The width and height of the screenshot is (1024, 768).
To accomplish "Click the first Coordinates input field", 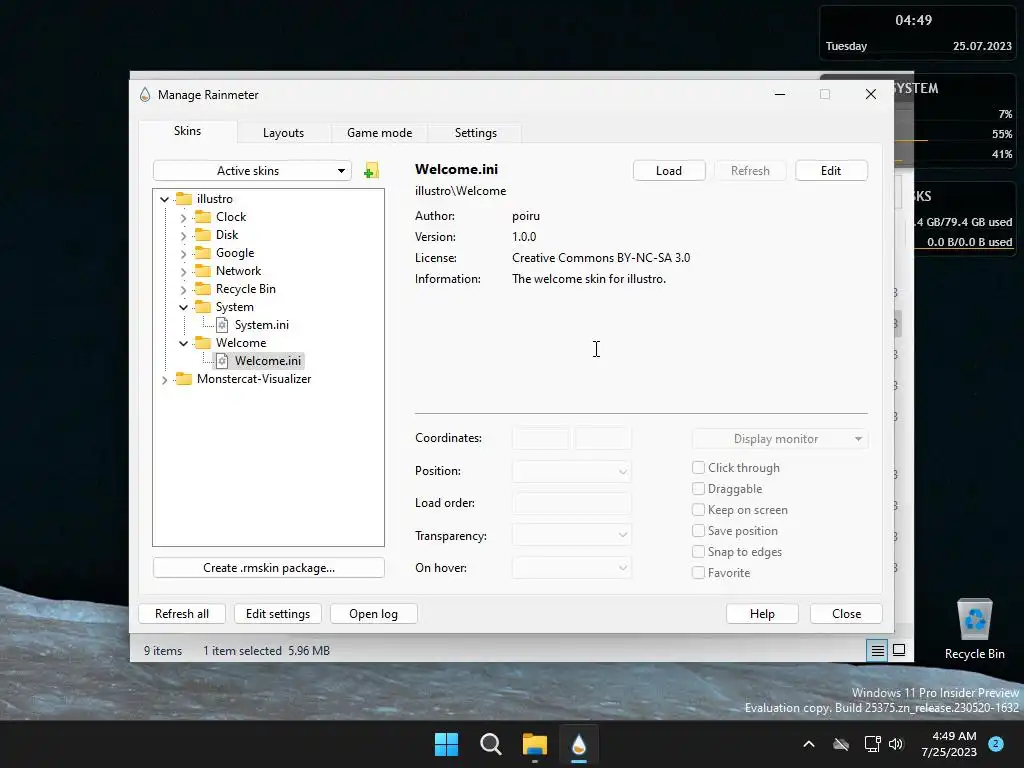I will [541, 438].
